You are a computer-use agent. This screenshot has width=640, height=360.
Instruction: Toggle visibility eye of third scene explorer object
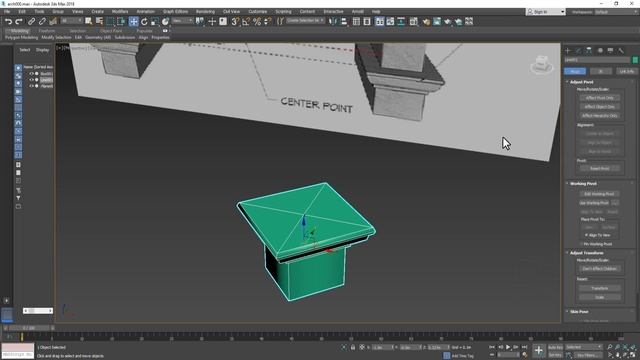[x=31, y=86]
